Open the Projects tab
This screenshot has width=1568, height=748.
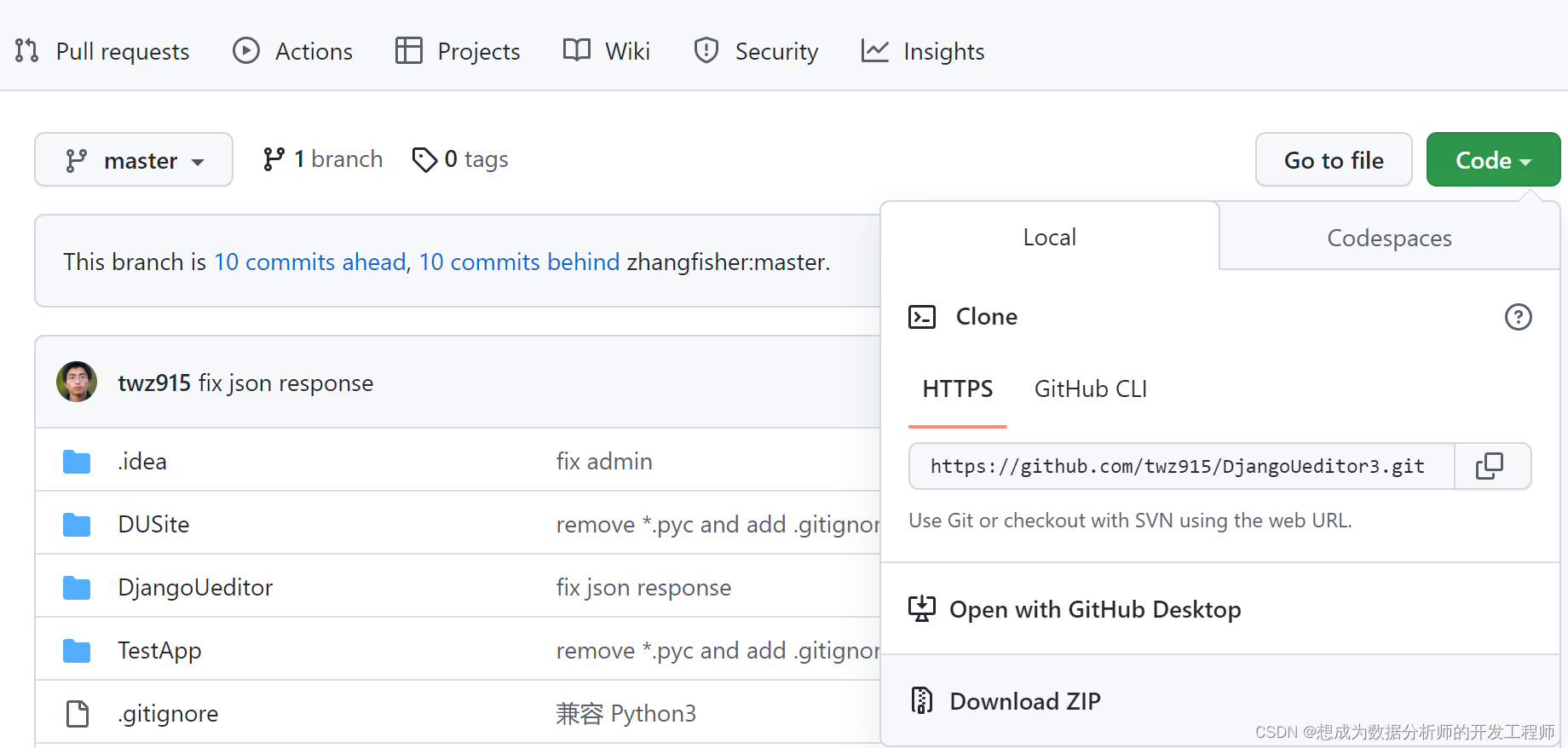point(458,51)
